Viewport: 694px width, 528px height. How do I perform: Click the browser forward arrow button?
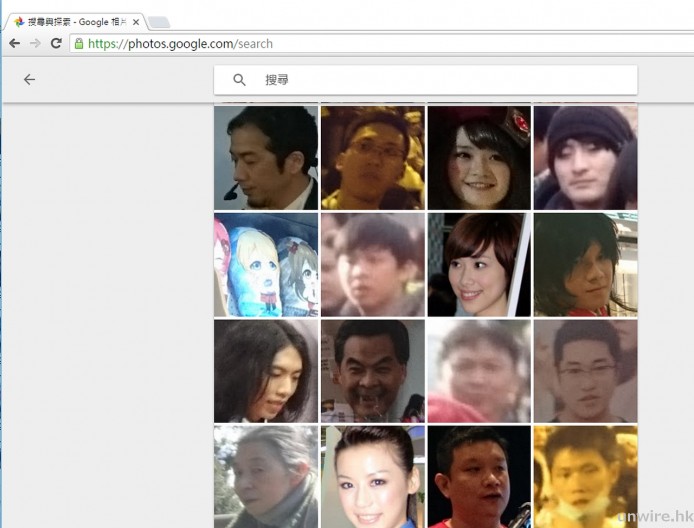coord(35,44)
